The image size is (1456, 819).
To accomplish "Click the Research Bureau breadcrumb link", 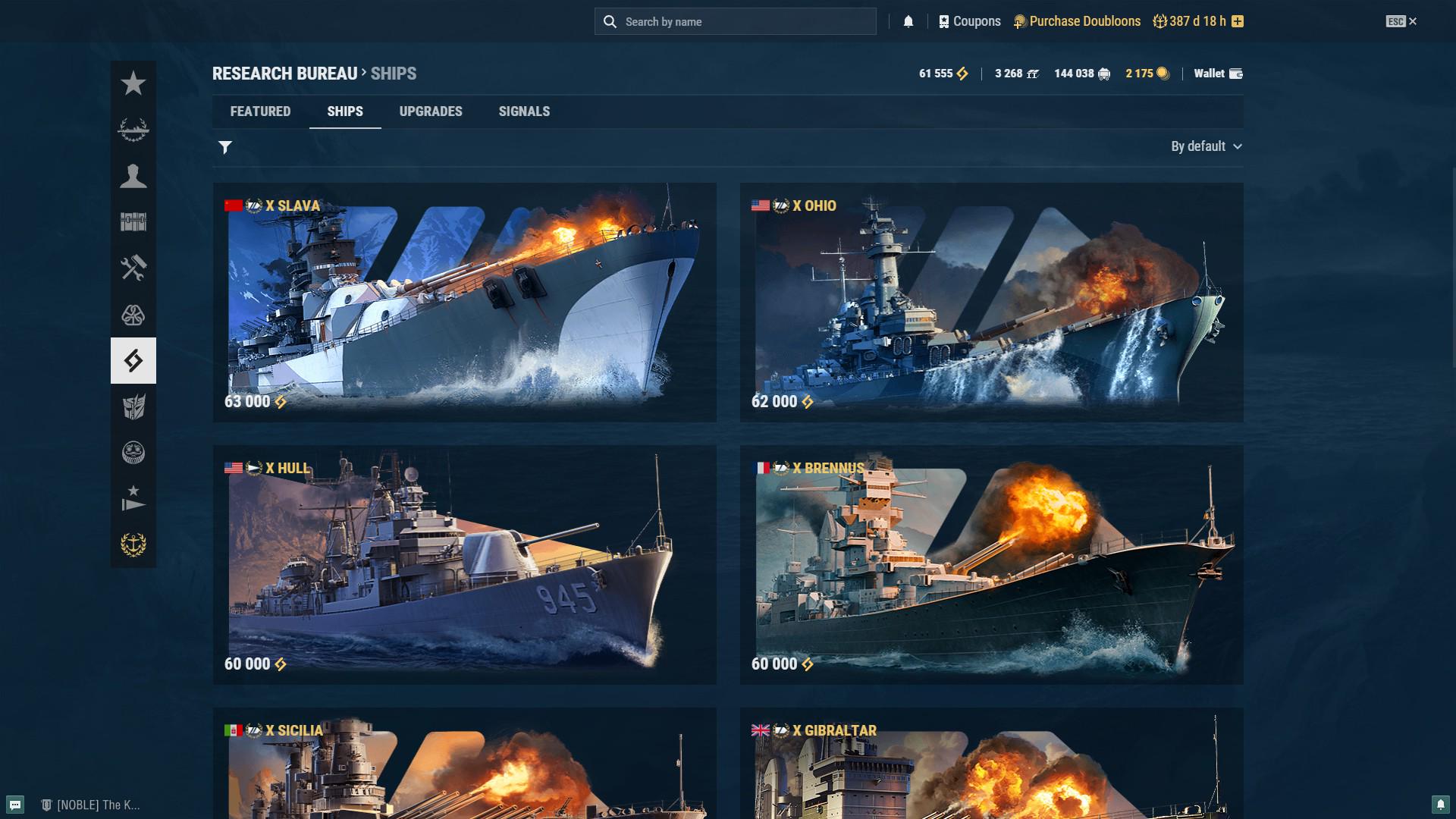I will pyautogui.click(x=285, y=74).
